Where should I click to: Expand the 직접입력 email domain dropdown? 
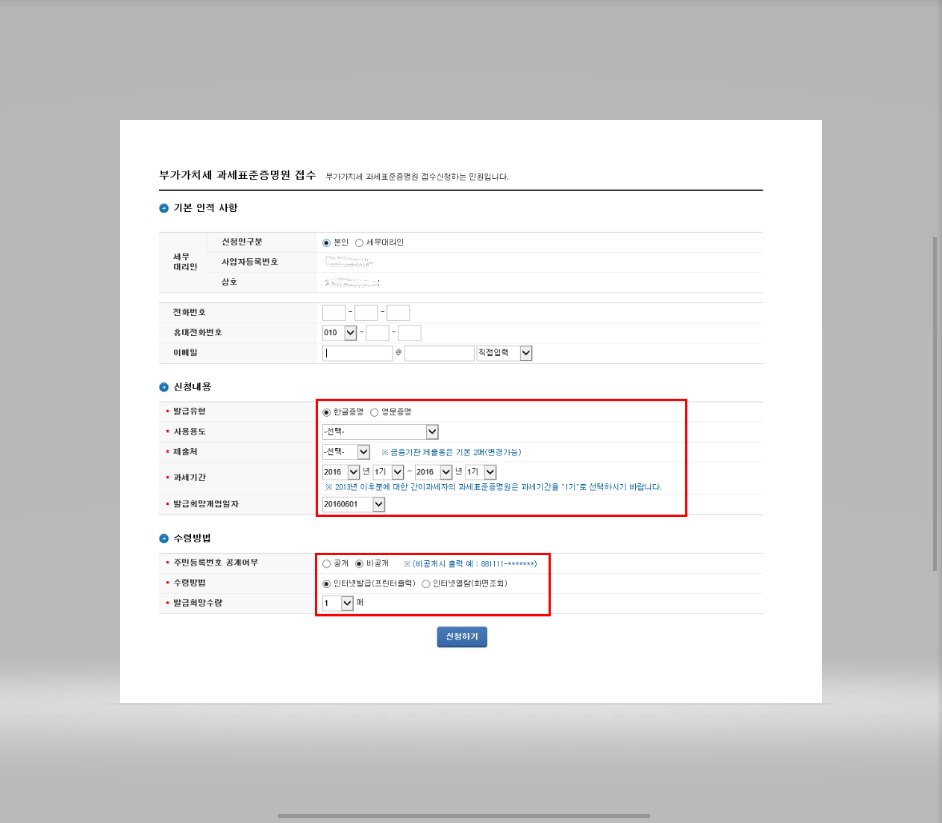(x=527, y=352)
